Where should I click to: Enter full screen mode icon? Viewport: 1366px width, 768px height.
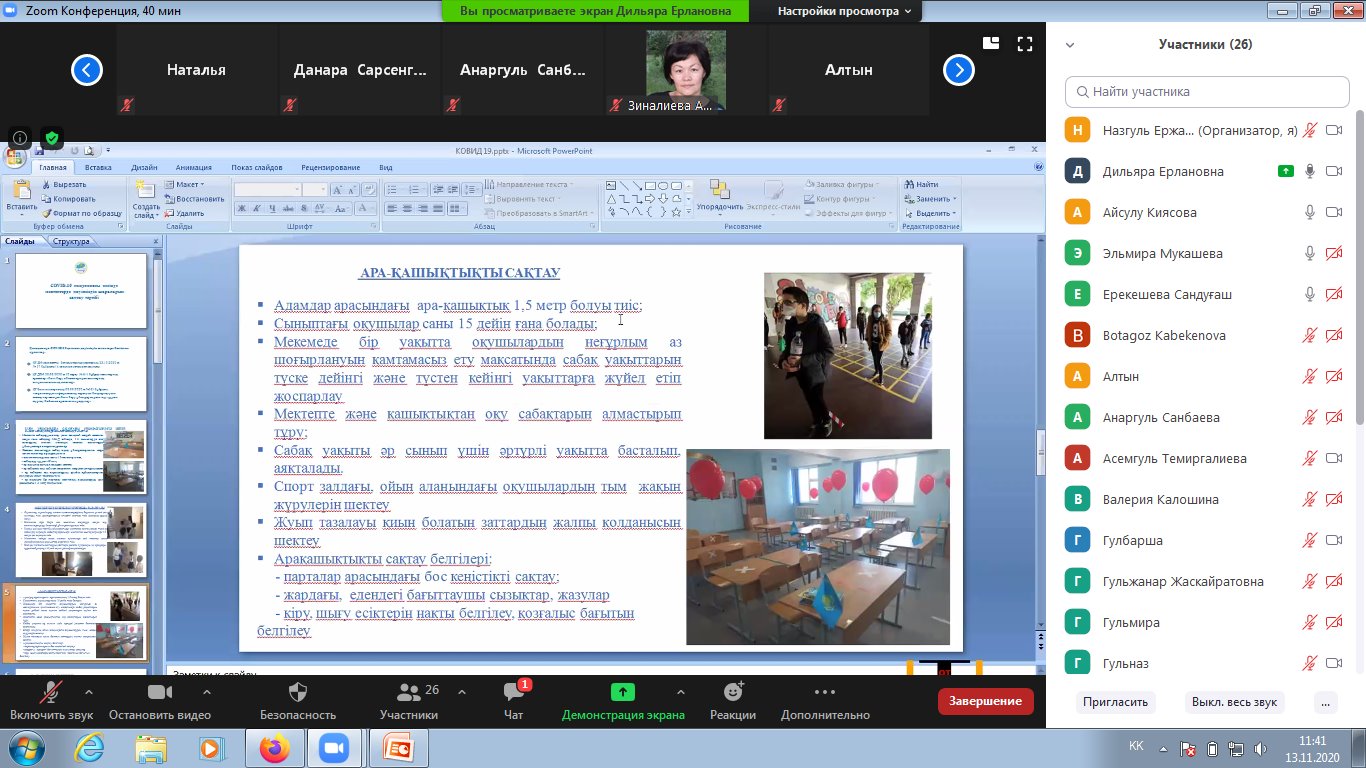(x=1024, y=44)
